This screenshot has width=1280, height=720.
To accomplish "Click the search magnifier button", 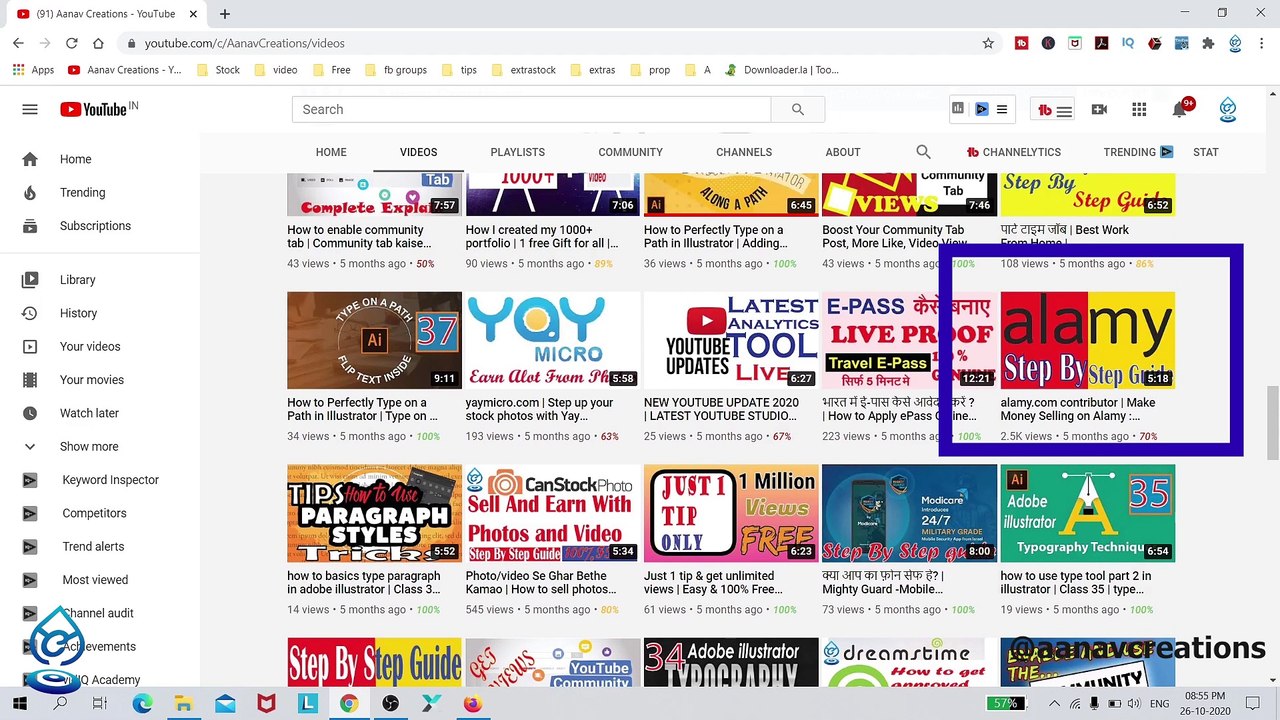I will [797, 109].
